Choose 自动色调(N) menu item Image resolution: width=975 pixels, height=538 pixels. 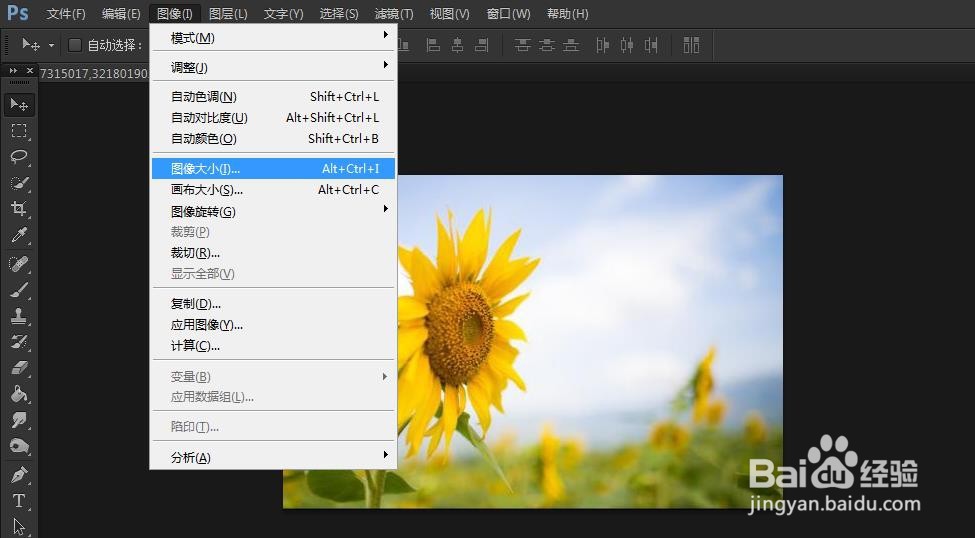274,96
